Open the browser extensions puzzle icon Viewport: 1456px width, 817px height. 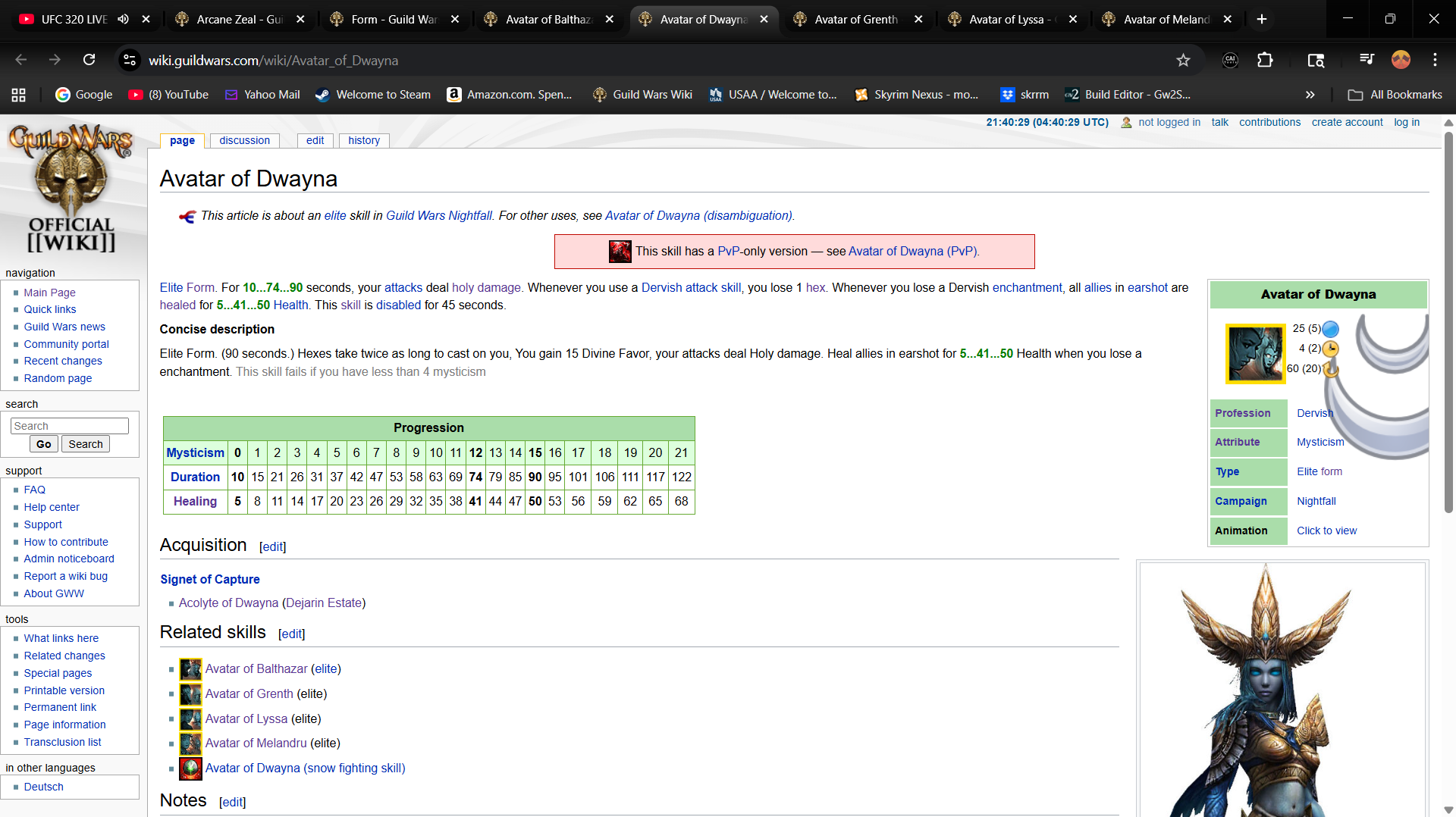coord(1265,60)
